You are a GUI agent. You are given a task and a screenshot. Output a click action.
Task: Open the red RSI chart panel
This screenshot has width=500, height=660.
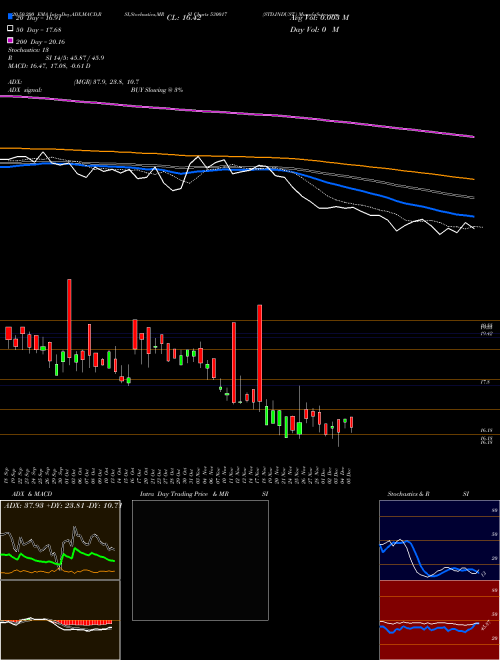click(439, 620)
